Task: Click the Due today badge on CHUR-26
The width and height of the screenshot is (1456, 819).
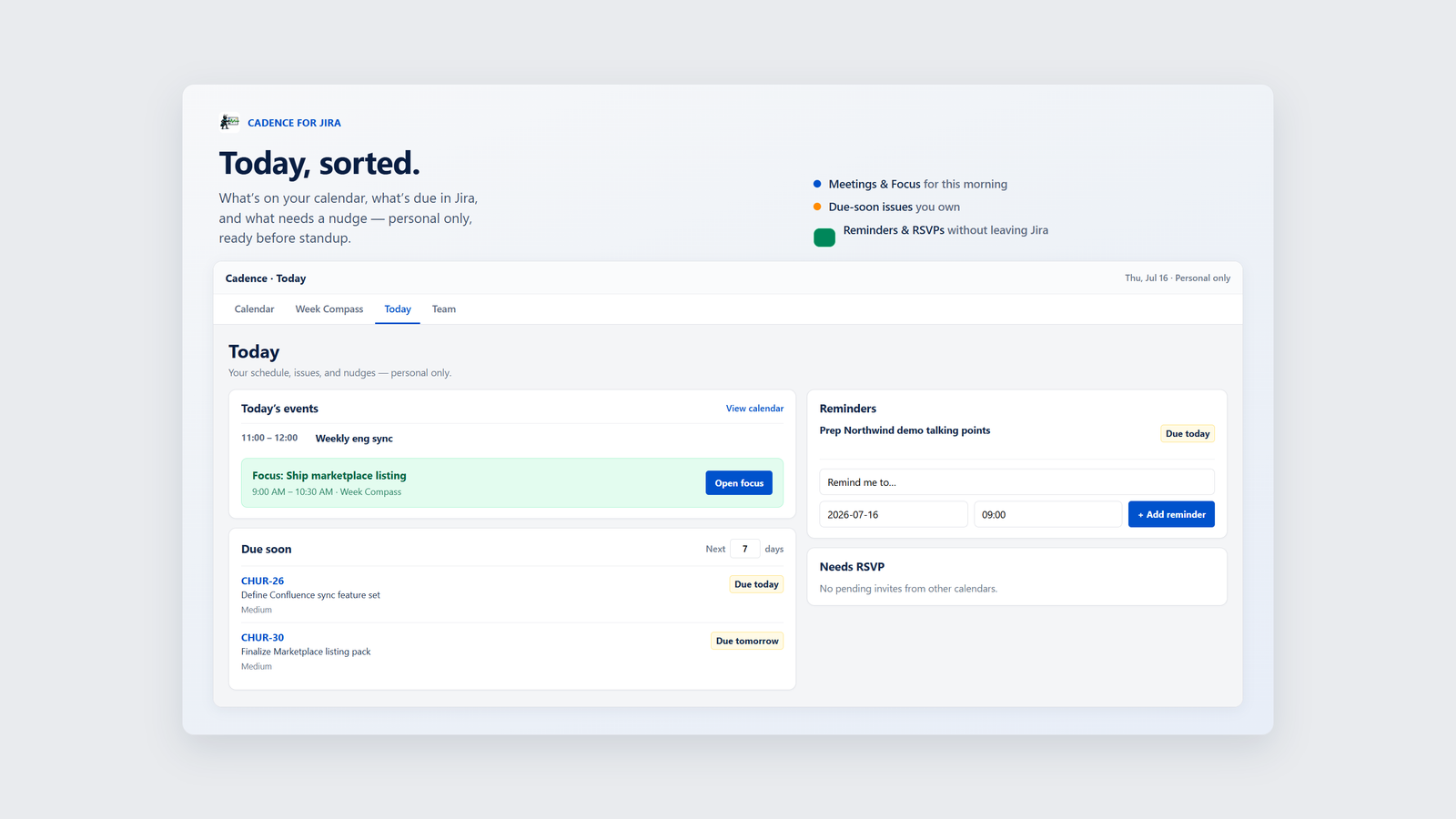Action: point(756,584)
